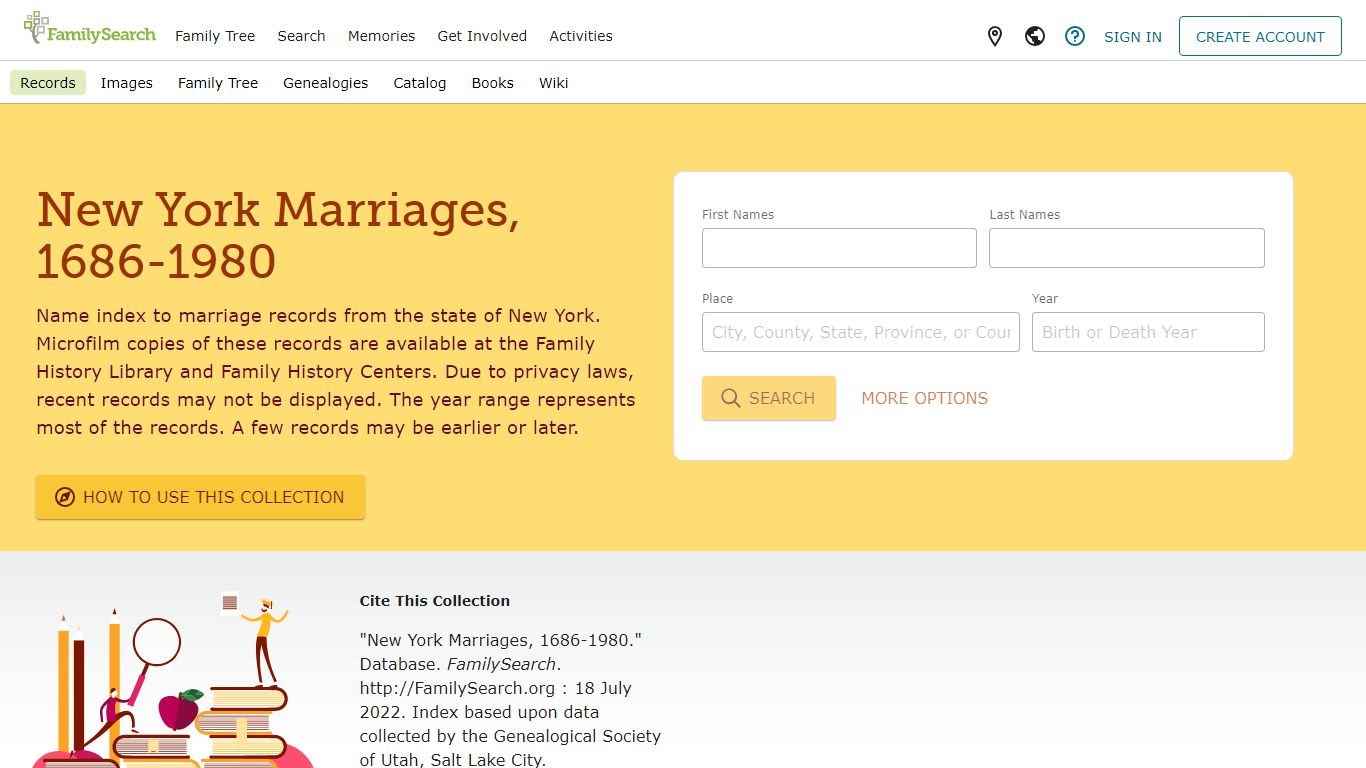Switch to the Family Tree sub-tab
Screen dimensions: 1366x768
(218, 83)
